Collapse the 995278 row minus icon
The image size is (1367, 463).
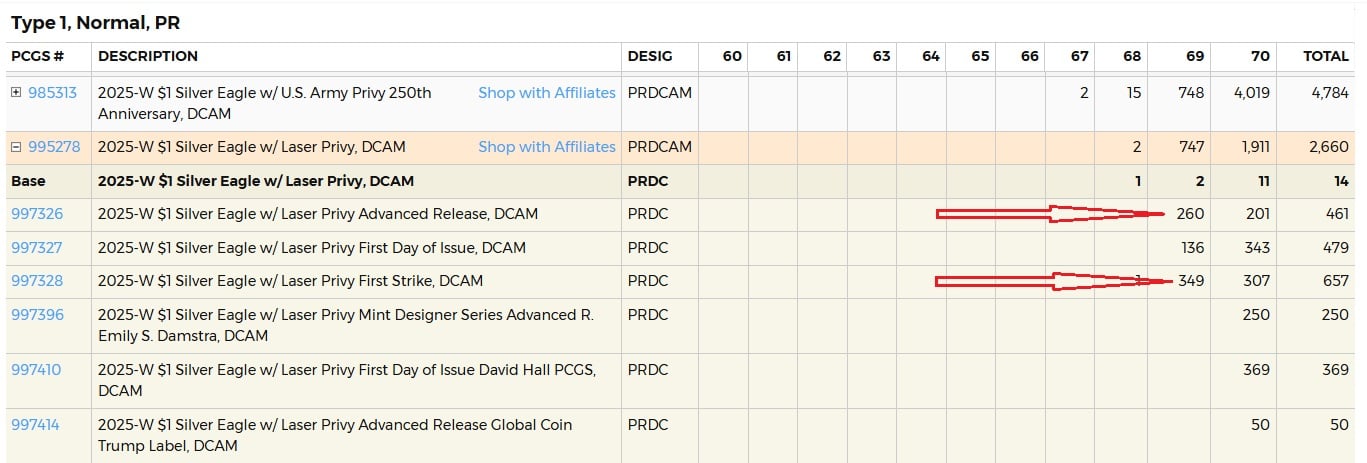click(x=16, y=147)
